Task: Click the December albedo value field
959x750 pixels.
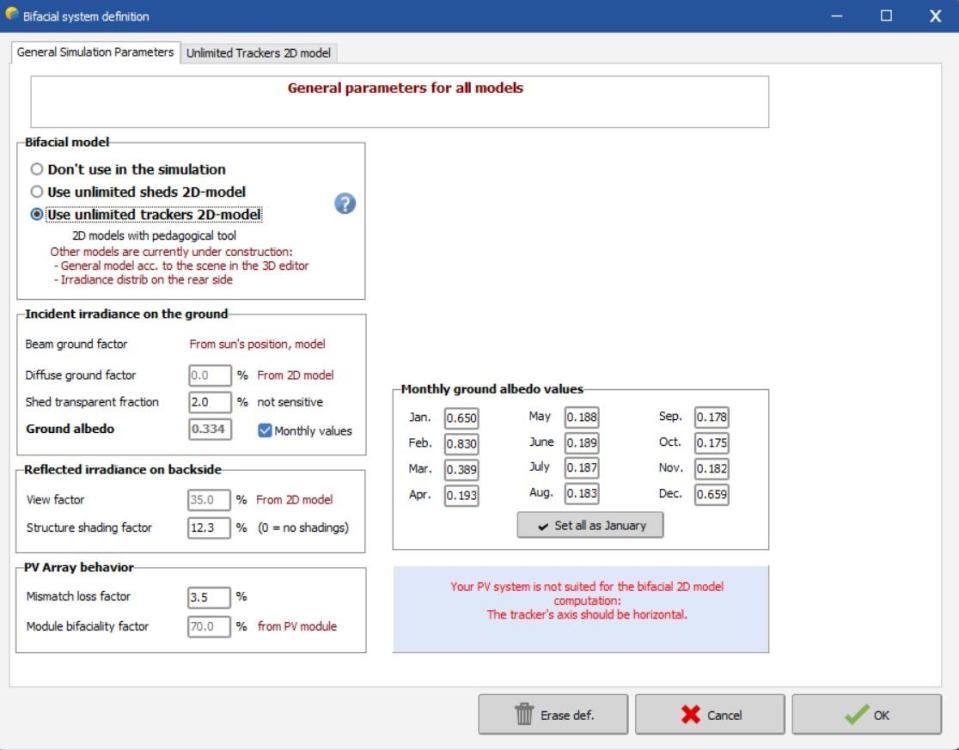Action: click(711, 494)
